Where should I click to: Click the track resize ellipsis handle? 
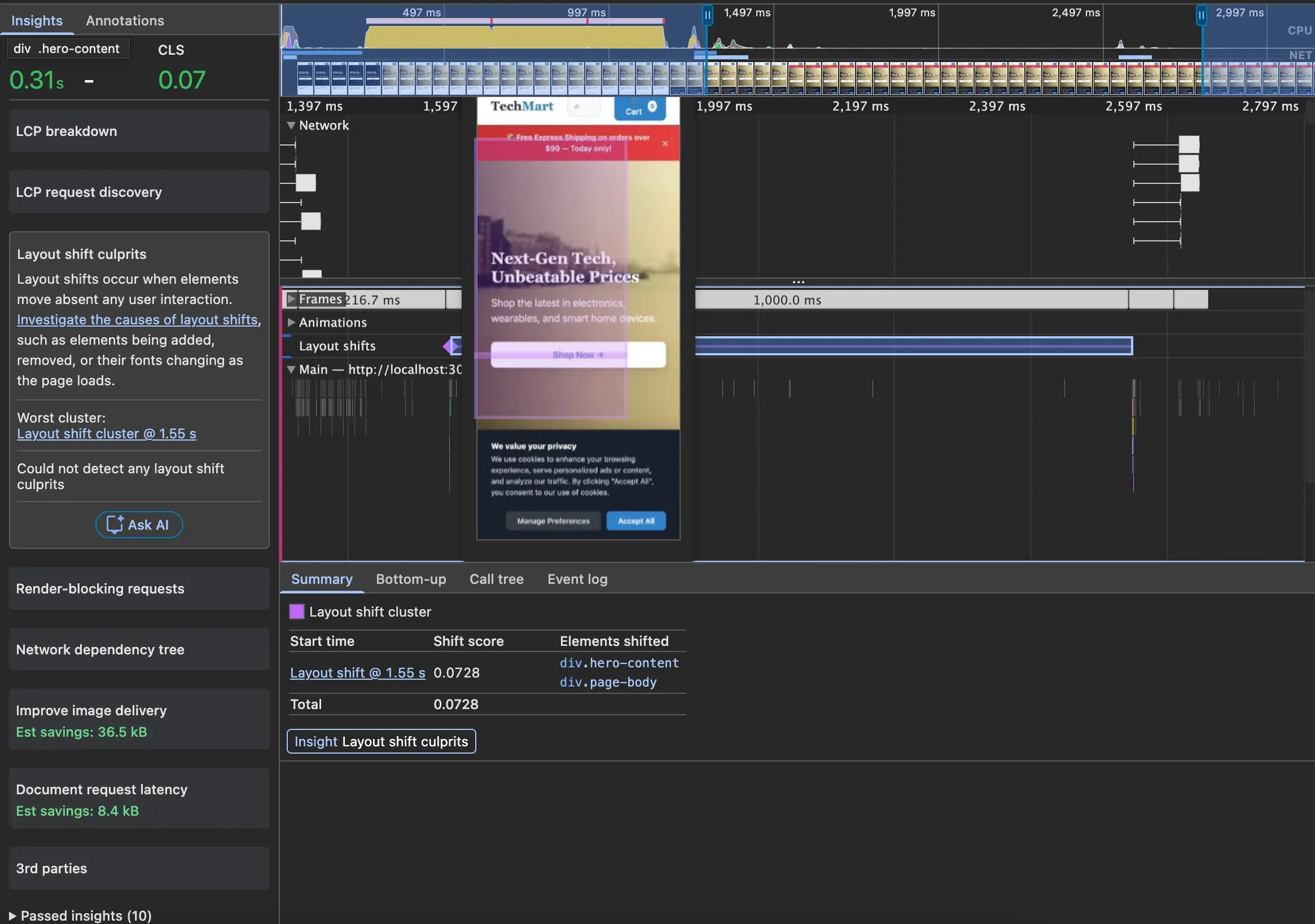pyautogui.click(x=799, y=282)
